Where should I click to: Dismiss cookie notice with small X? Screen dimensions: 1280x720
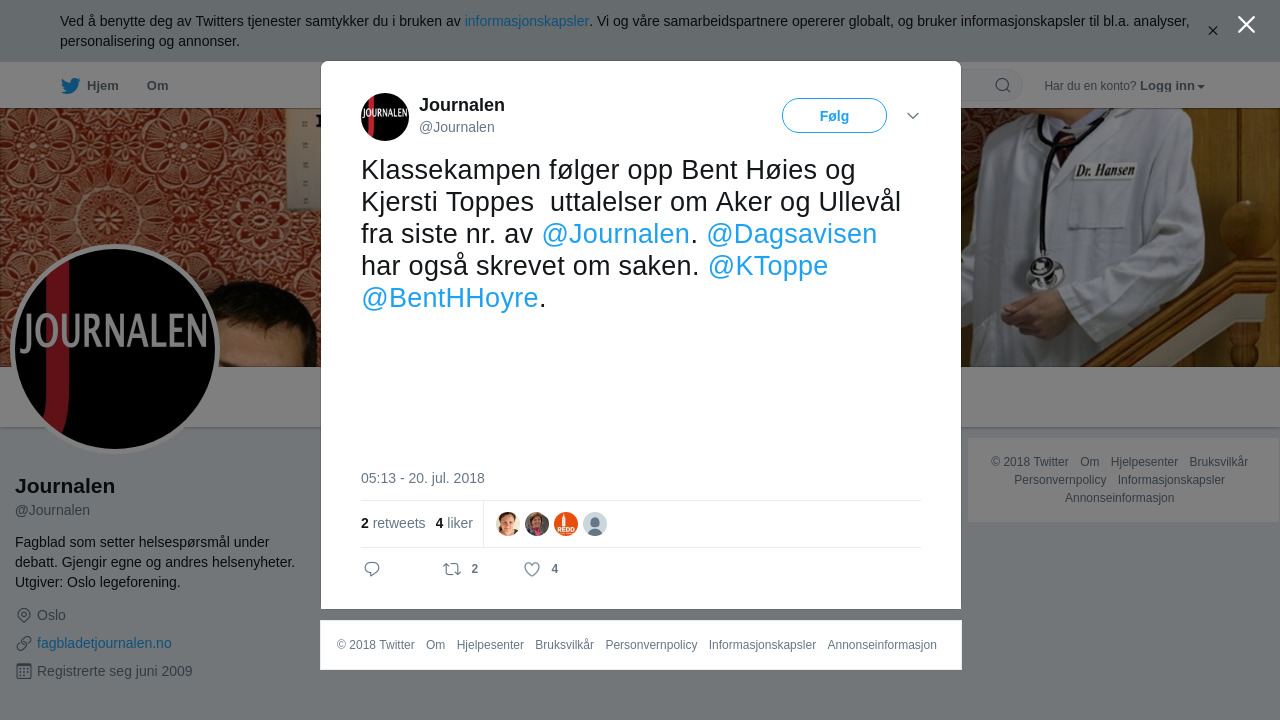click(x=1213, y=31)
